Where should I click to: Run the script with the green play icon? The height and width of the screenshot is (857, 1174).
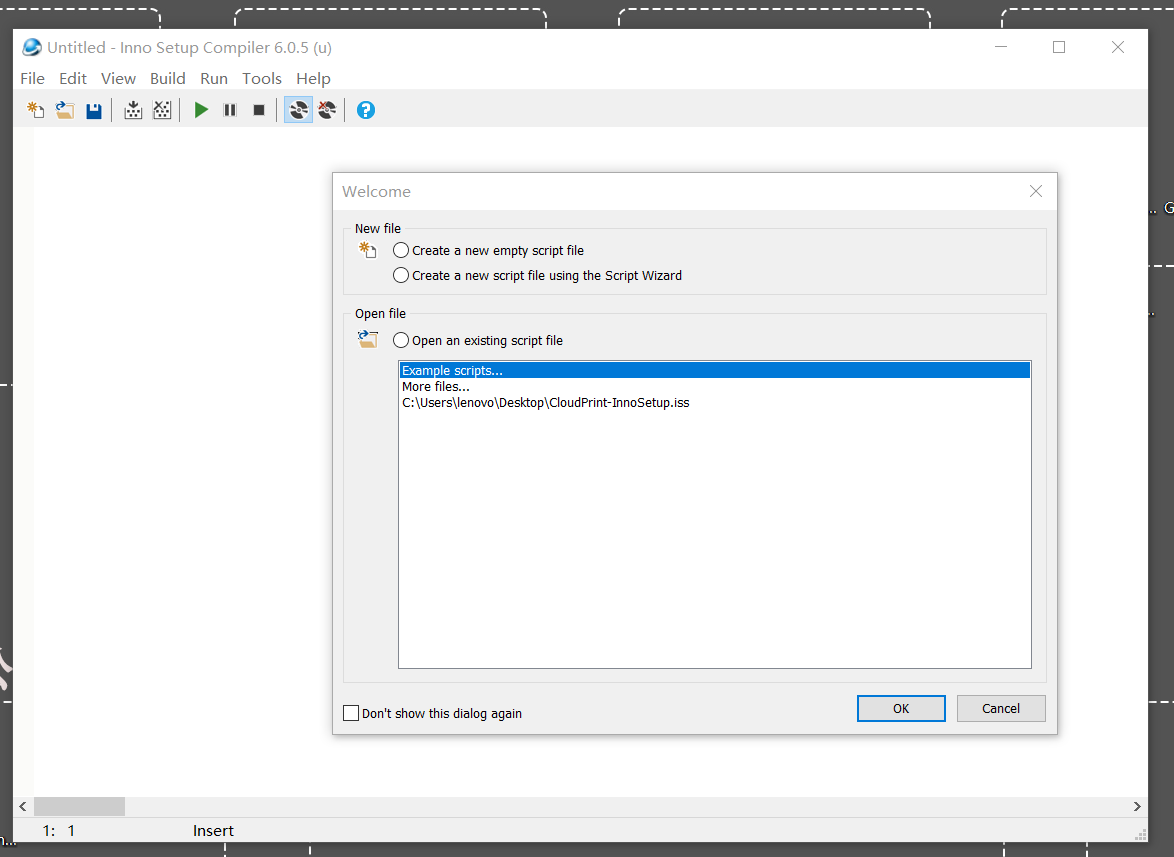(201, 110)
